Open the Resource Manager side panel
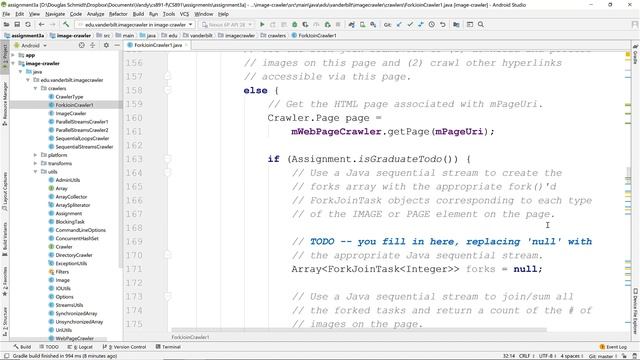 pyautogui.click(x=4, y=104)
